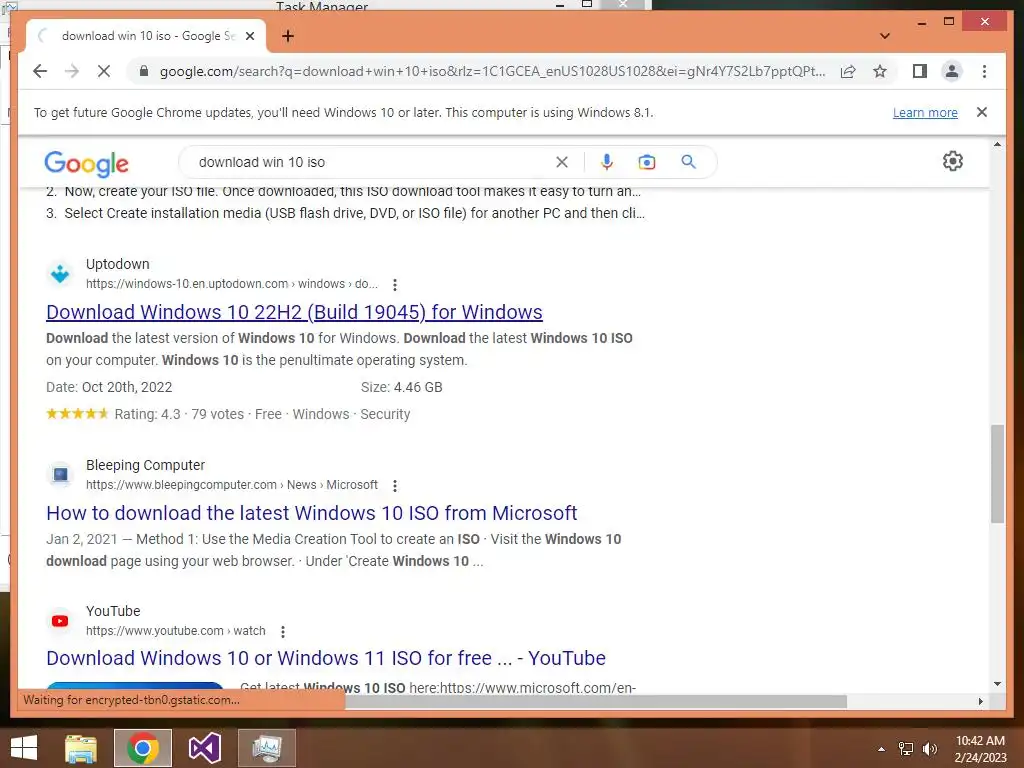Switch to Task Manager taskbar icon
Screen dimensions: 1024x768
266,748
